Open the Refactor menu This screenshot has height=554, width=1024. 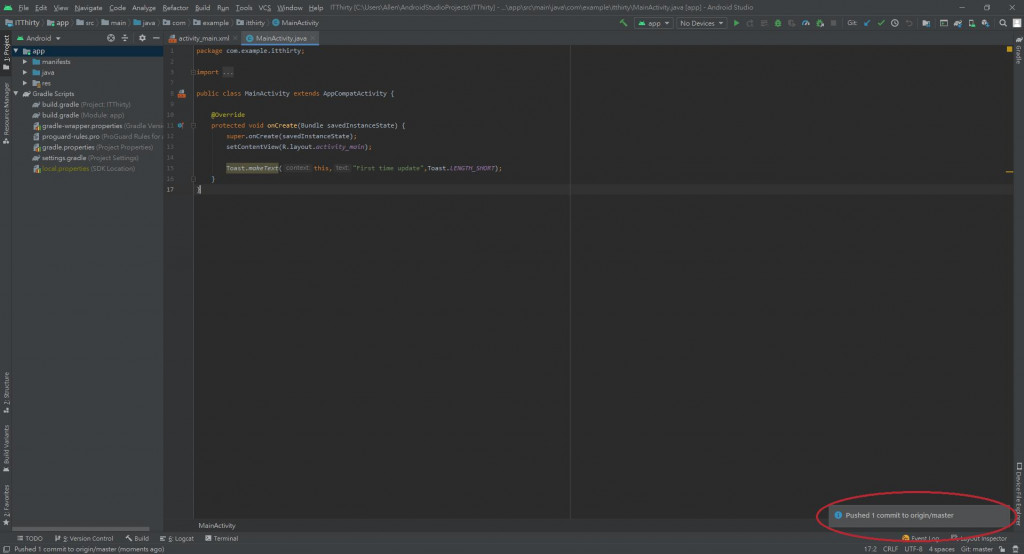click(175, 8)
